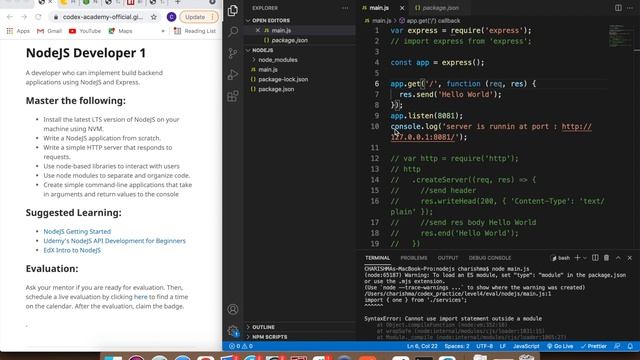Create a new terminal with plus icon
This screenshot has height=360, width=640.
coord(577,258)
